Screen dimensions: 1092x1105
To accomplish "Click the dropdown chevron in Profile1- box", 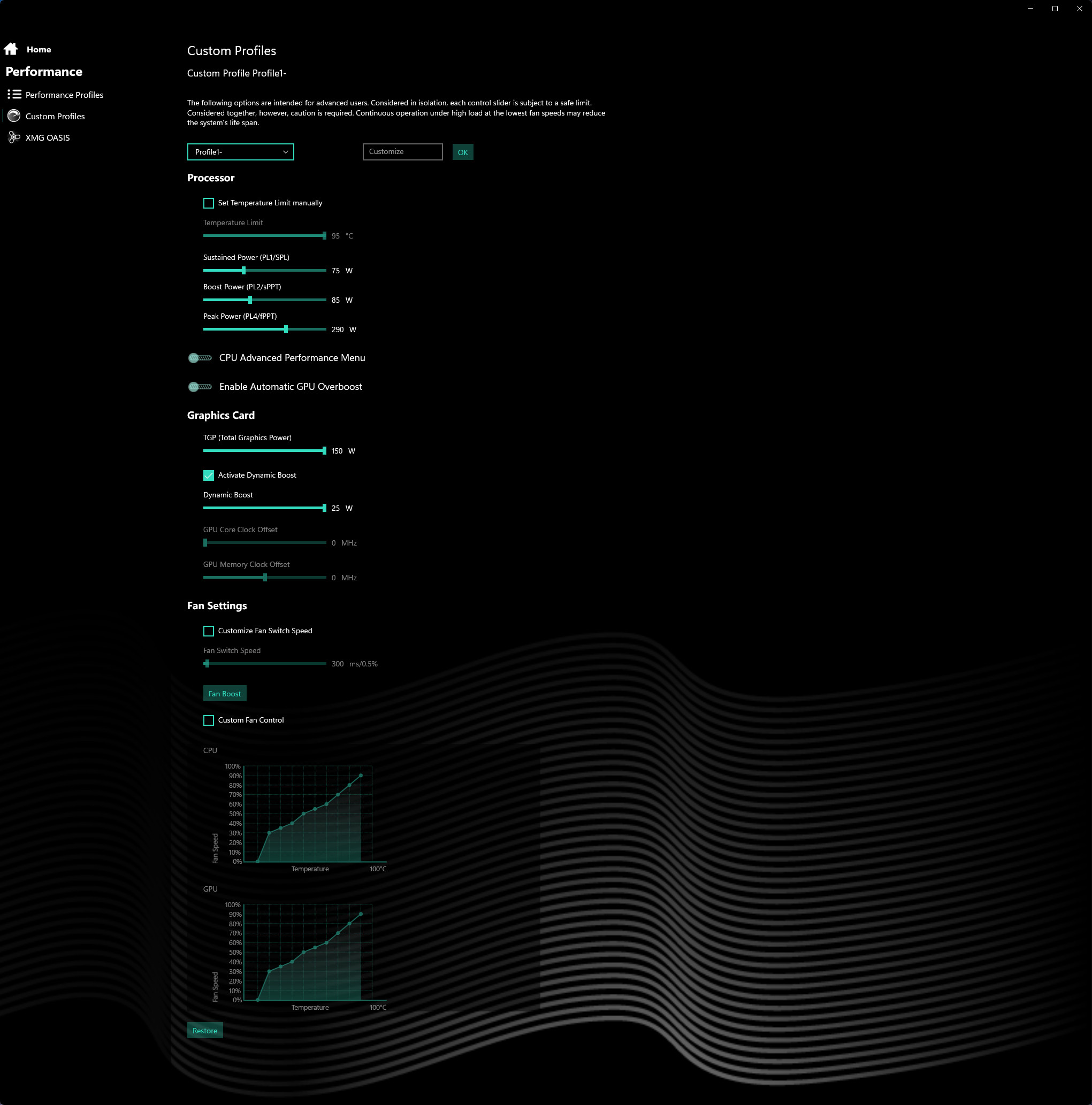I will (286, 152).
